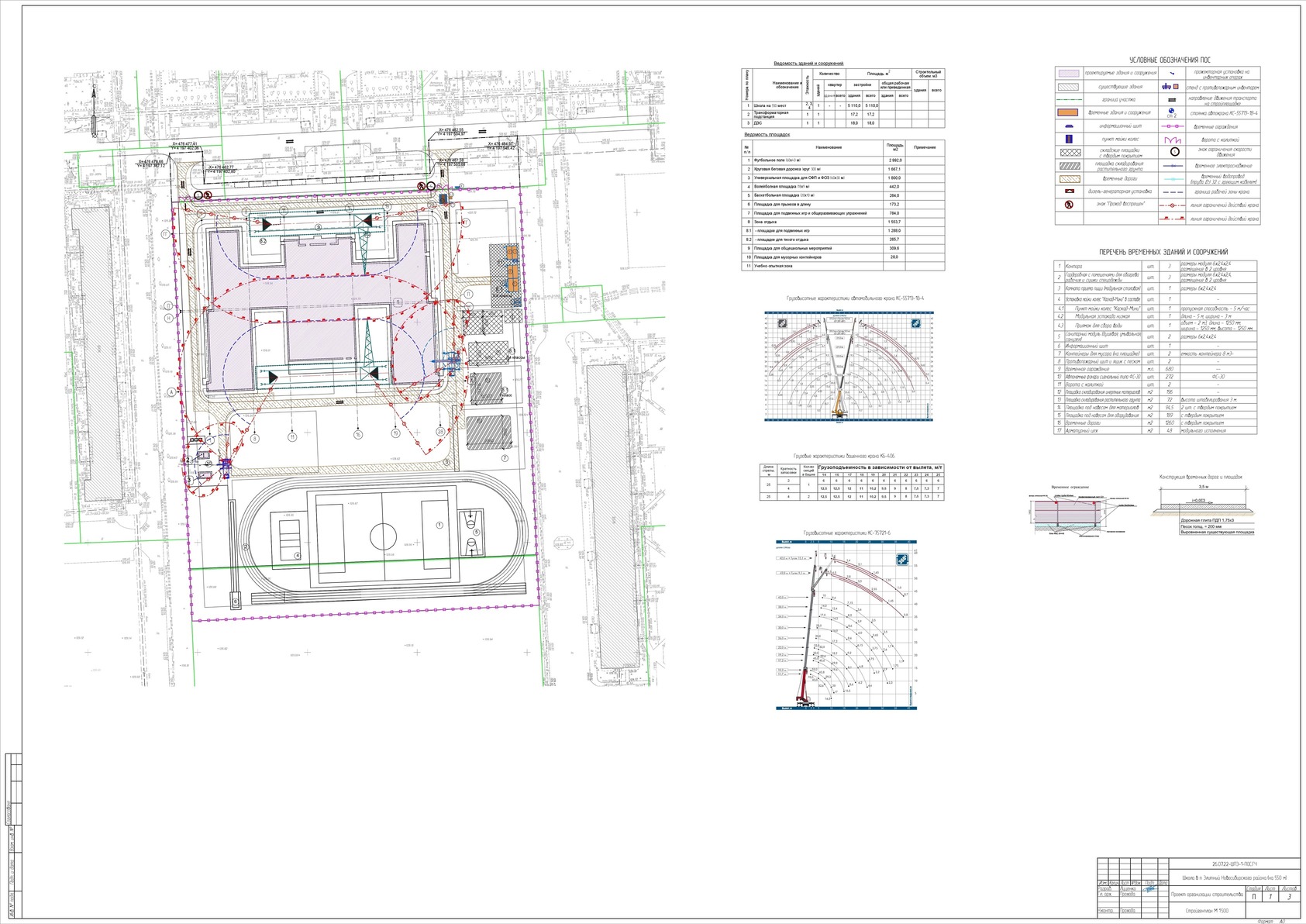Image resolution: width=1306 pixels, height=924 pixels.
Task: Click the wheel wash station legend symbol
Action: 1069,139
